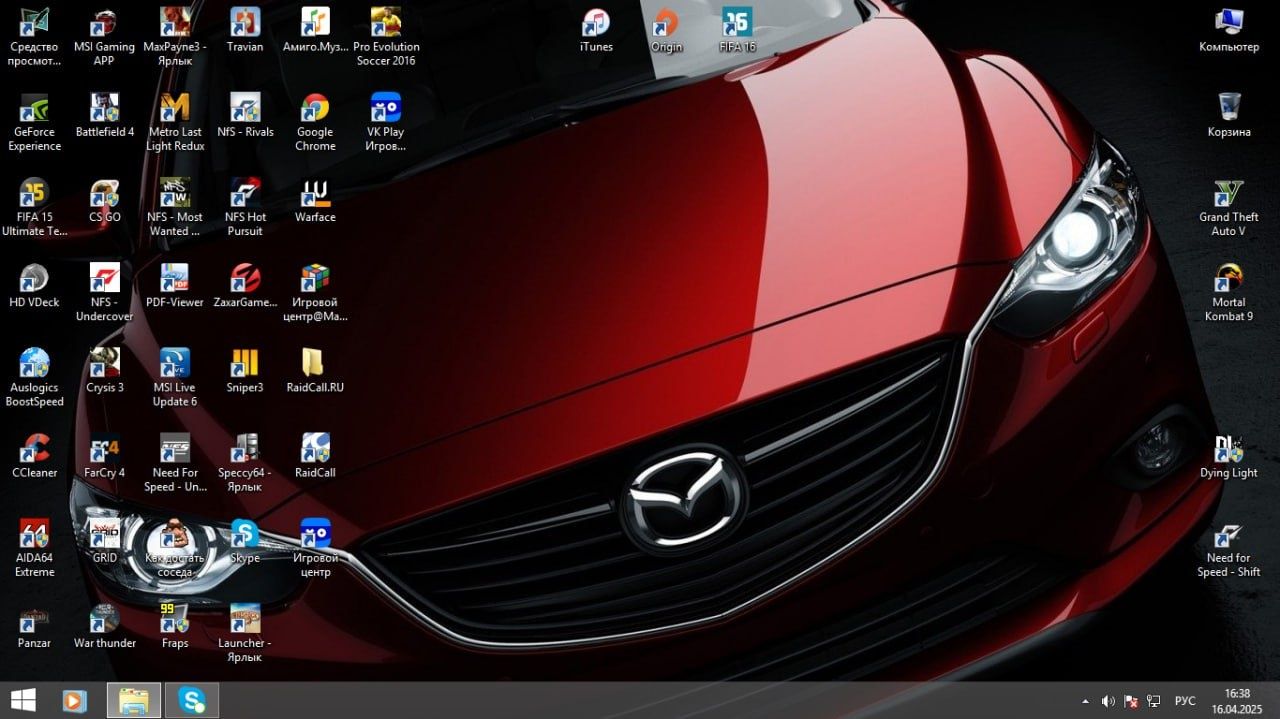Select Need For Speed - Underground icon
Screen dimensions: 1280x719
(x=175, y=462)
